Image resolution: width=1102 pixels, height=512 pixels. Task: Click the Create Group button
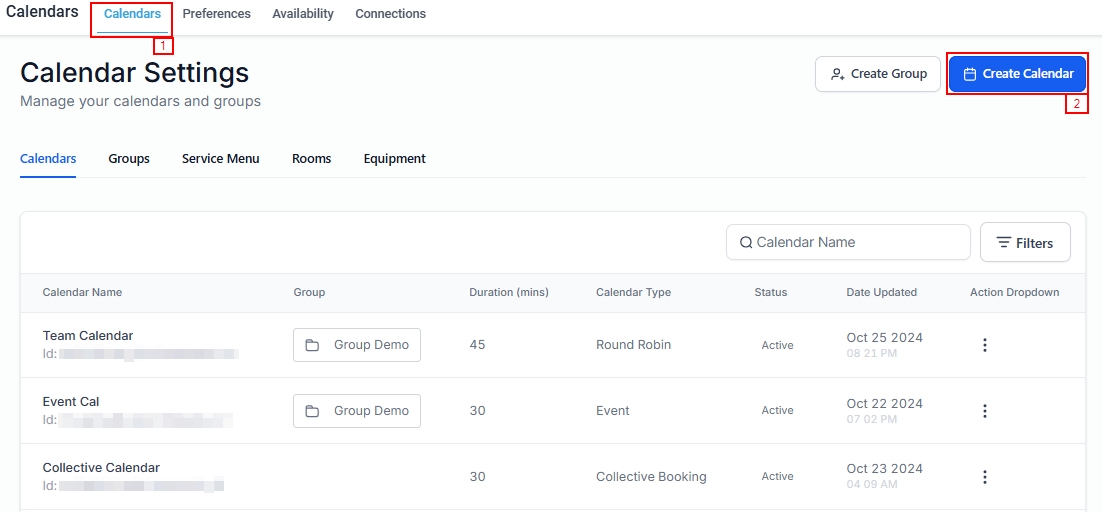(877, 74)
